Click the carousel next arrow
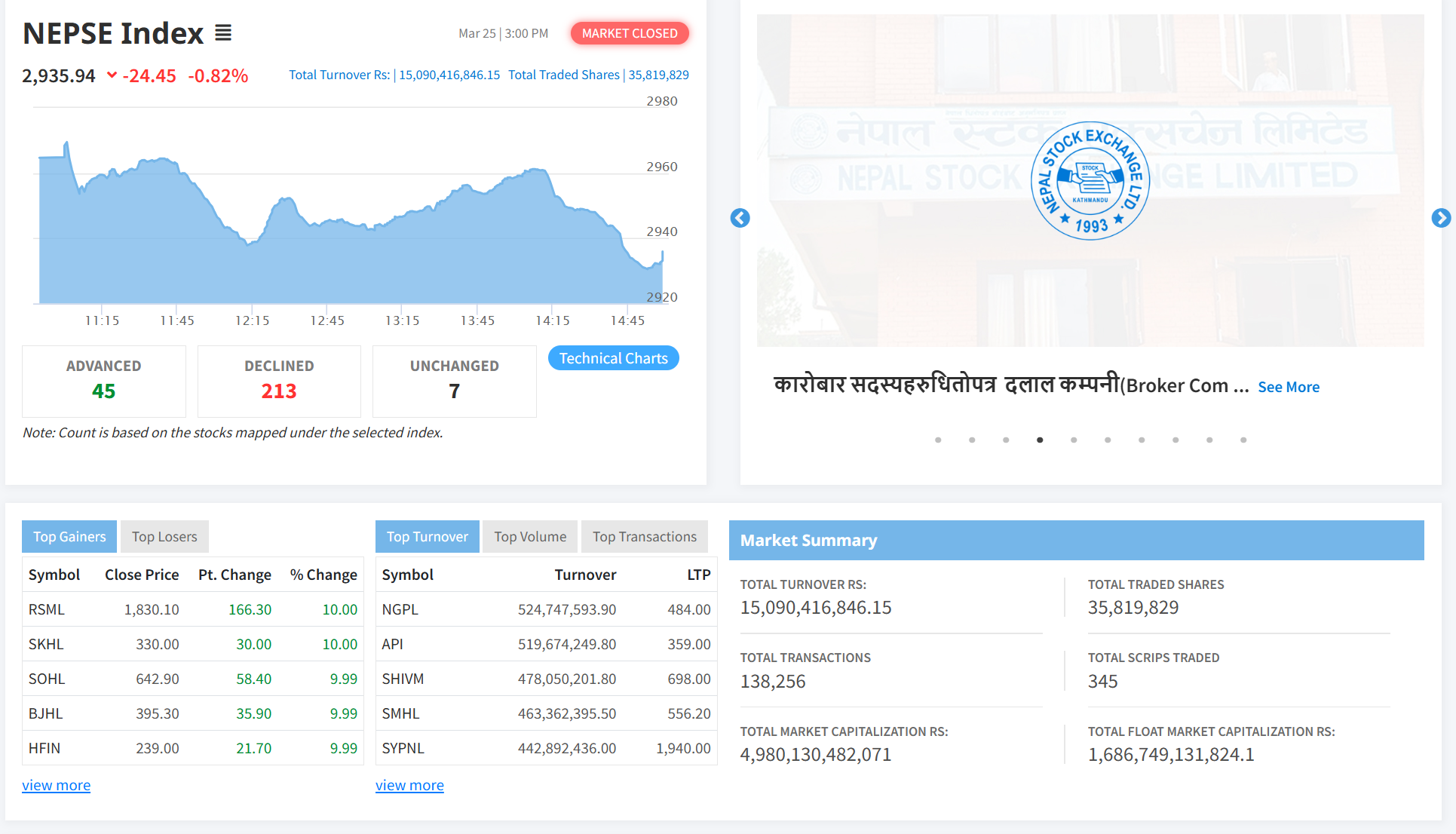The image size is (1456, 834). 1441,218
